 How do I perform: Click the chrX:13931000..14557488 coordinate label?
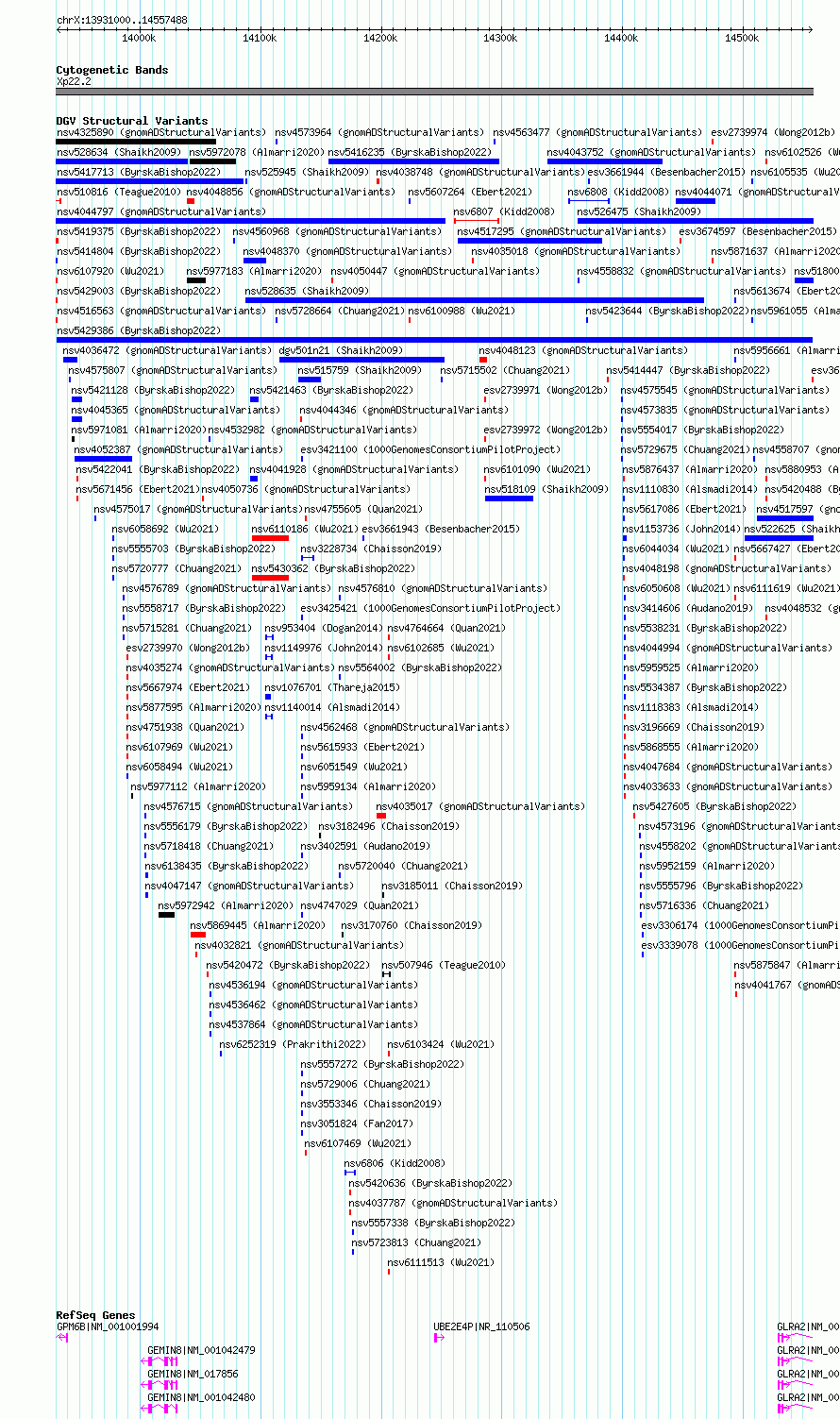pos(122,20)
